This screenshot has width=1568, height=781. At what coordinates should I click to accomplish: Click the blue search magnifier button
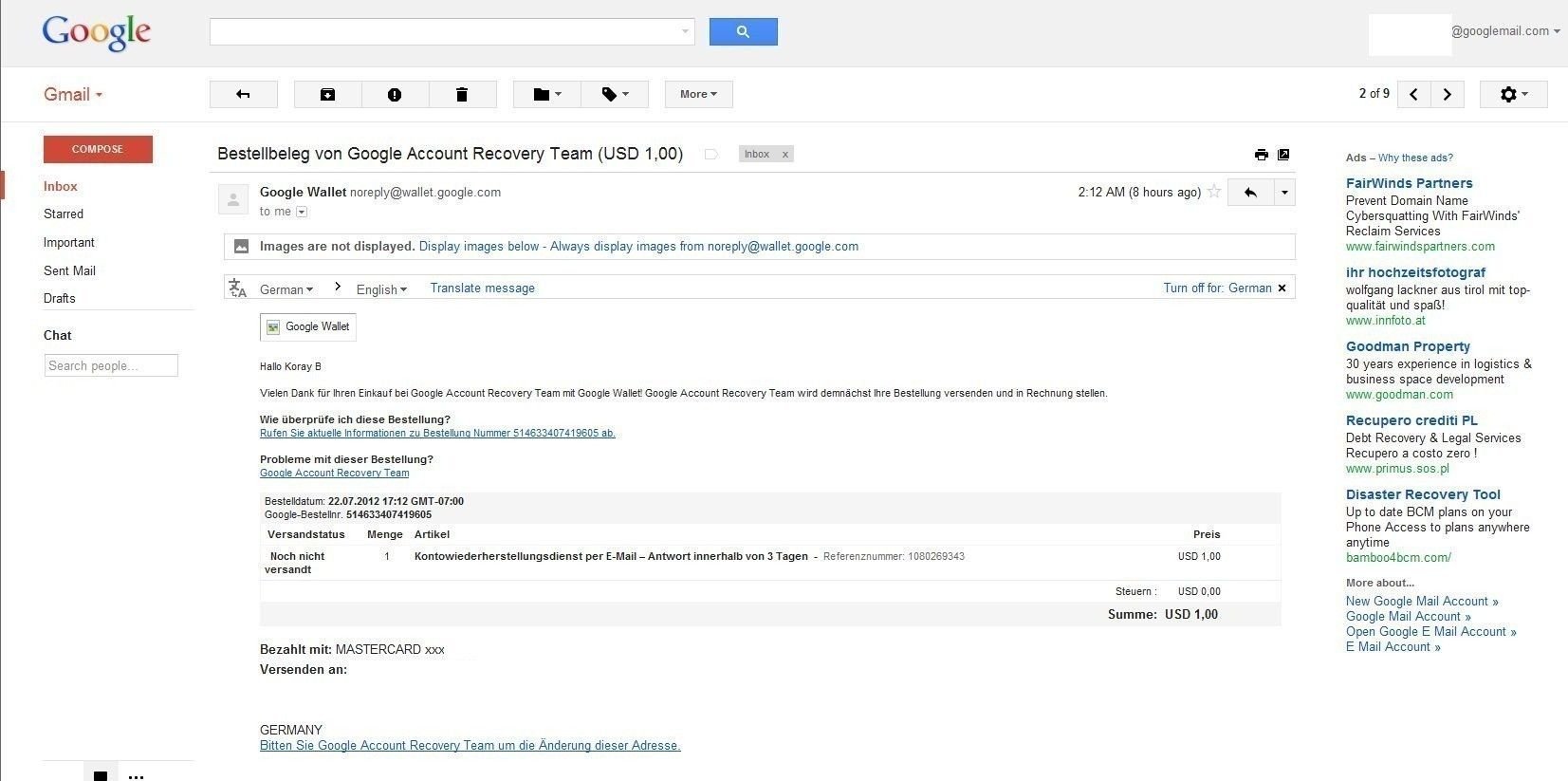743,31
